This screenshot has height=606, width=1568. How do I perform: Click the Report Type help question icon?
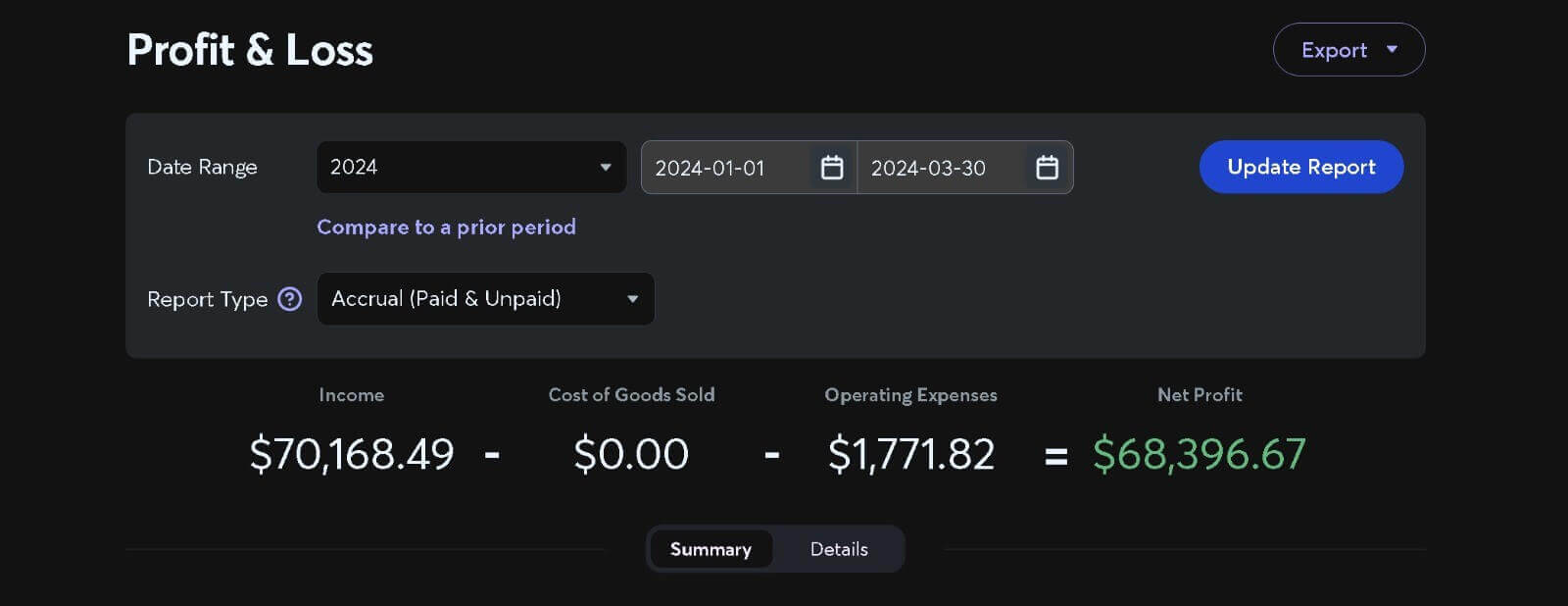(x=290, y=299)
